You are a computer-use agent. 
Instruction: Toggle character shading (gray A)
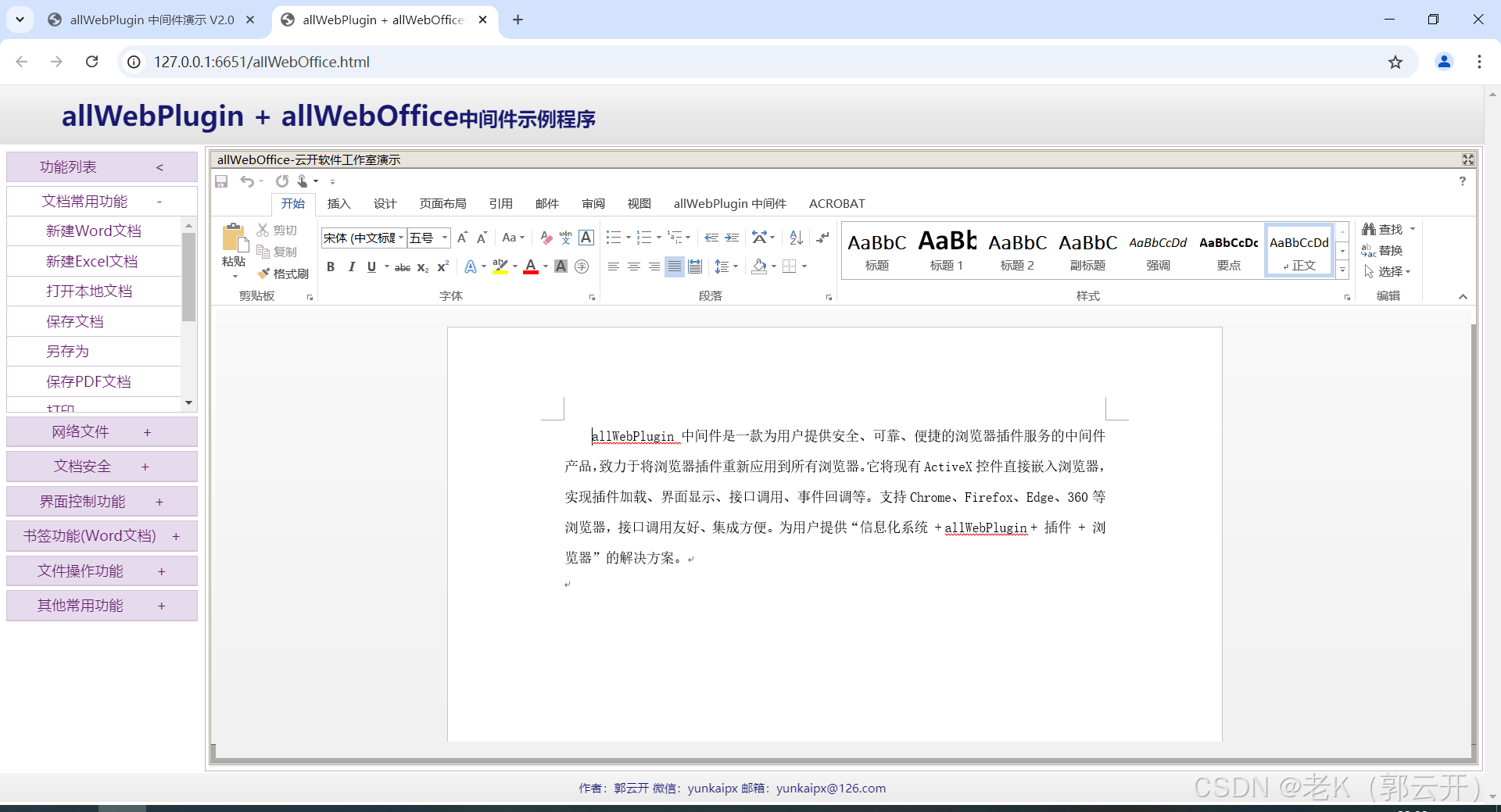click(x=561, y=266)
